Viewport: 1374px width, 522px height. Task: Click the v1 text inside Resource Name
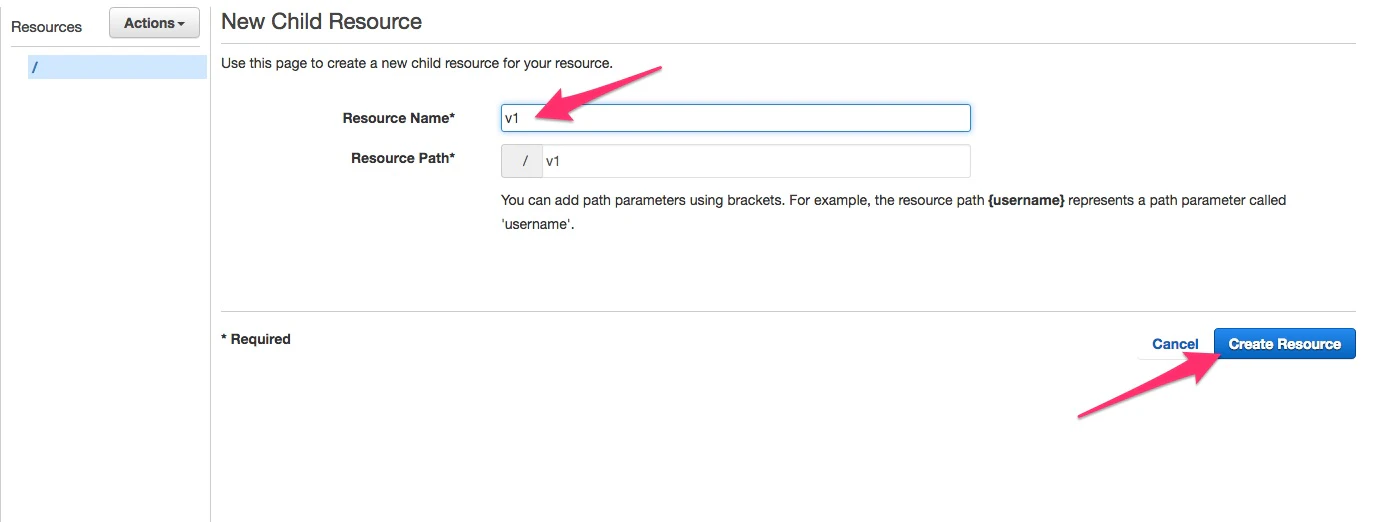tap(511, 118)
